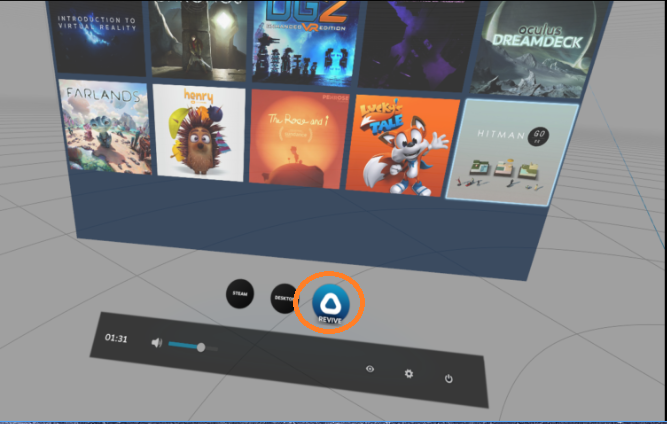667x424 pixels.
Task: Launch Hitman GO tile
Action: (512, 152)
